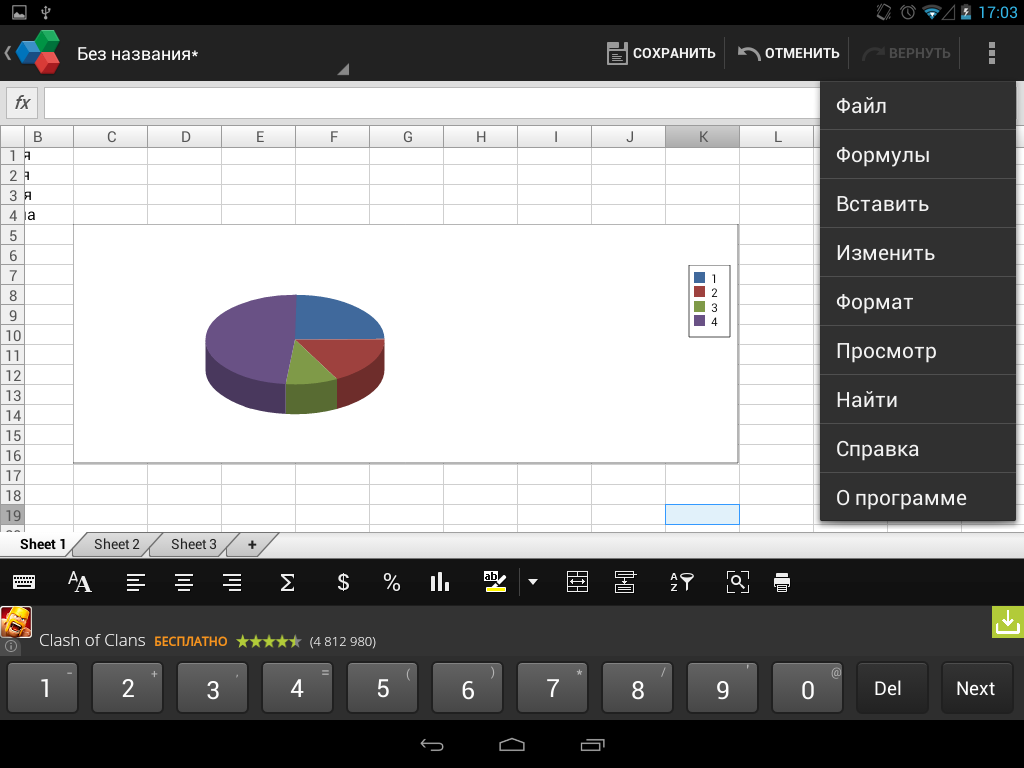This screenshot has height=768, width=1024.
Task: Apply currency format with dollar icon
Action: pos(343,582)
